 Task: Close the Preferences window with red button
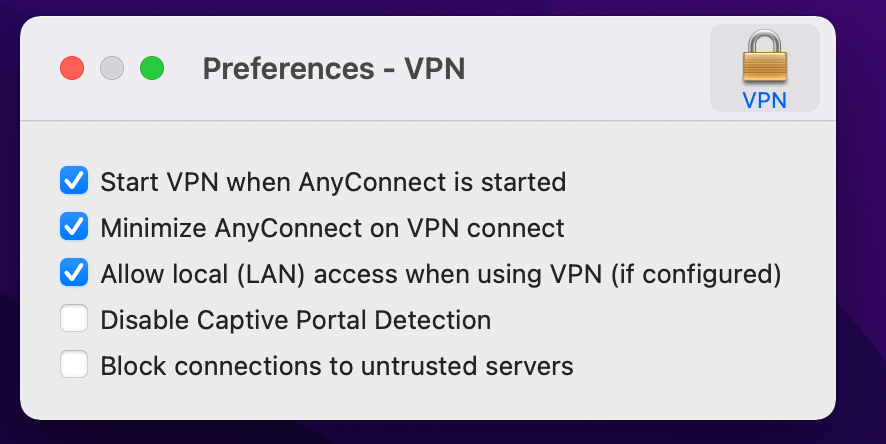pos(72,69)
